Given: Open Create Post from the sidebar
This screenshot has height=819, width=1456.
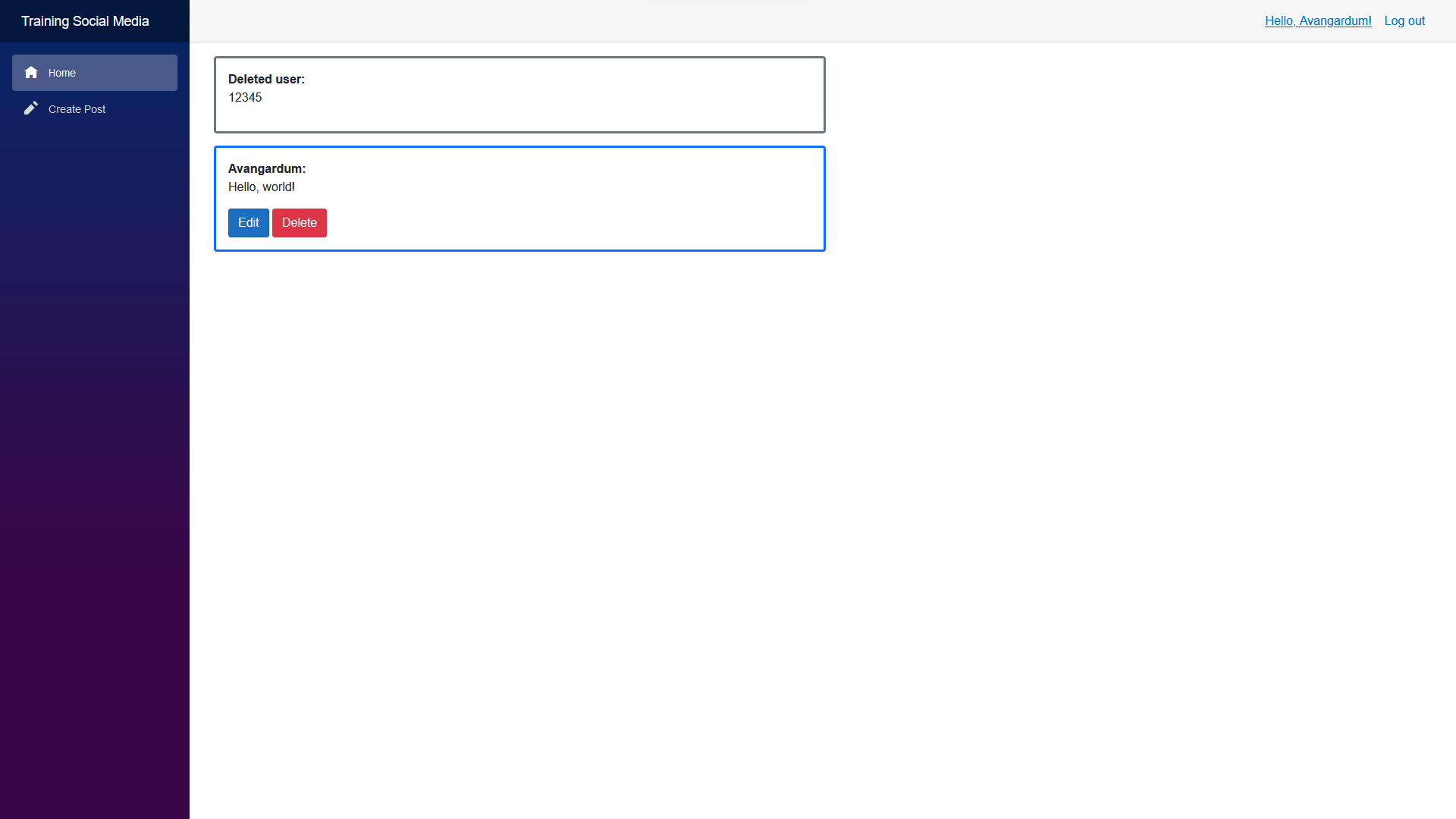Looking at the screenshot, I should pyautogui.click(x=77, y=109).
